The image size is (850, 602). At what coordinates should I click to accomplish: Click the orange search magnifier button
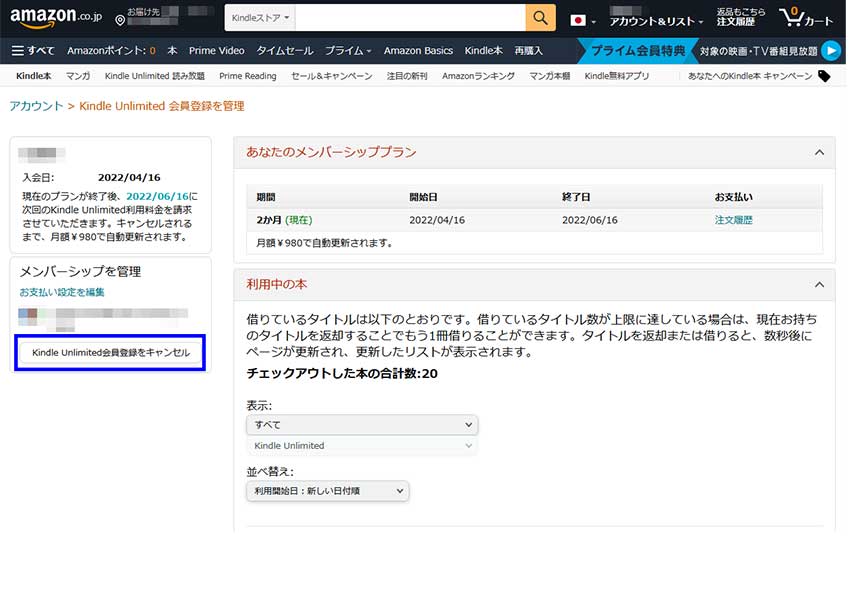point(540,18)
